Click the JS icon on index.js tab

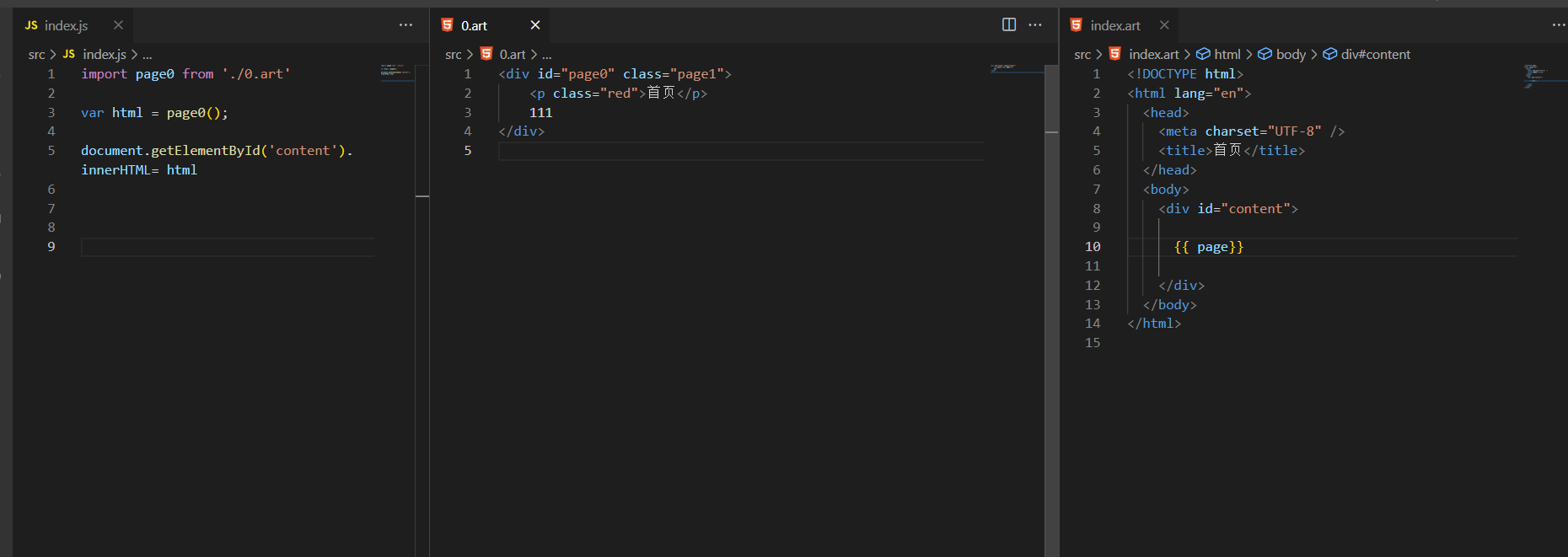pos(31,25)
